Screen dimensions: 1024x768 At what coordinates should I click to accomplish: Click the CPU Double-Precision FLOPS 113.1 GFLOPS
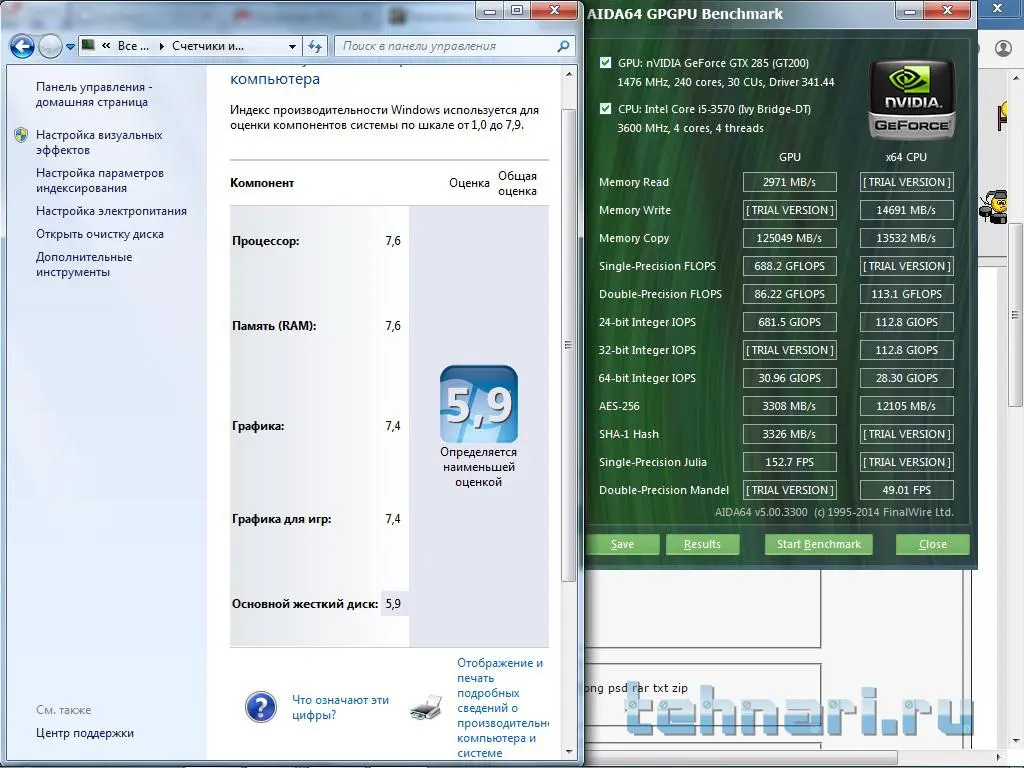pyautogui.click(x=906, y=295)
